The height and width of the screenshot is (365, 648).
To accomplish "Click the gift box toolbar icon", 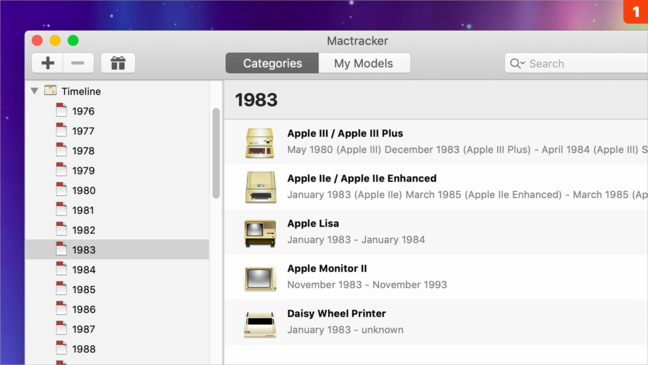I will coord(118,63).
